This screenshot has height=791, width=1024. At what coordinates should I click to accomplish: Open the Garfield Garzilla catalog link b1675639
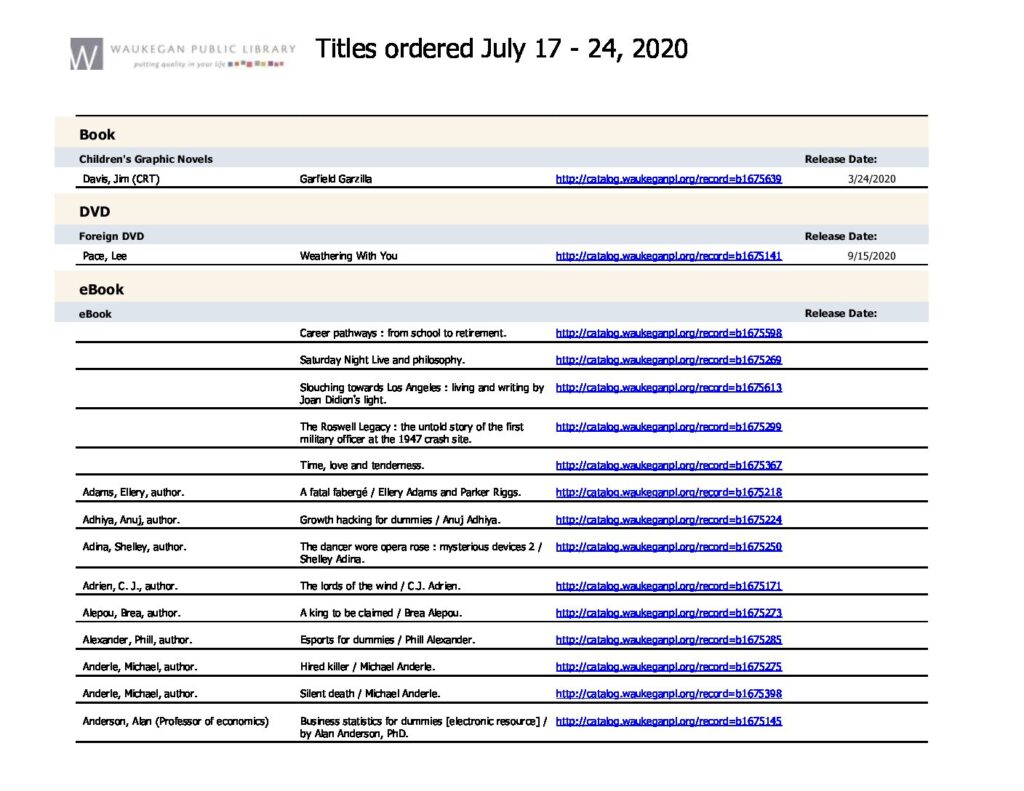pyautogui.click(x=668, y=179)
